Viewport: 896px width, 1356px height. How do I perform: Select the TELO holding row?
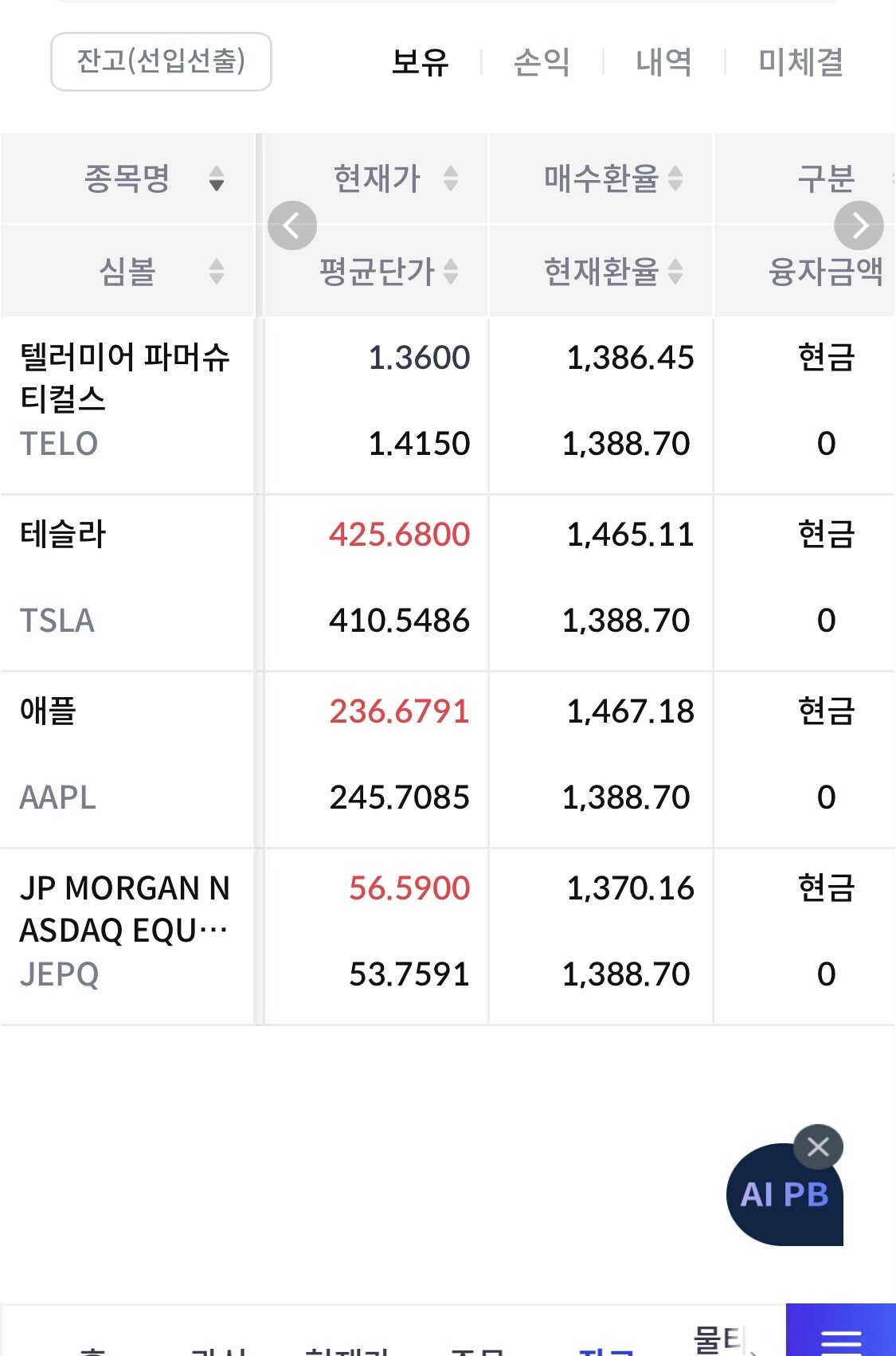click(127, 405)
